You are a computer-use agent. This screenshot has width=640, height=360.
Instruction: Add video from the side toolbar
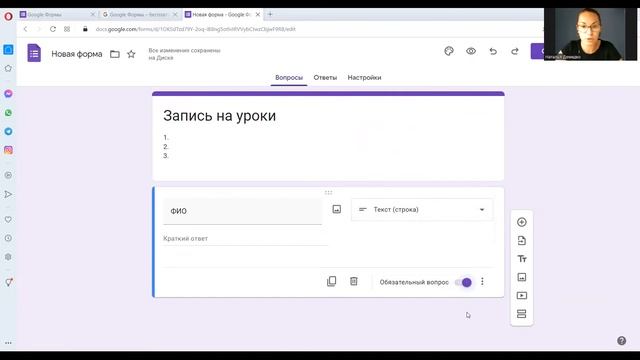coord(522,296)
